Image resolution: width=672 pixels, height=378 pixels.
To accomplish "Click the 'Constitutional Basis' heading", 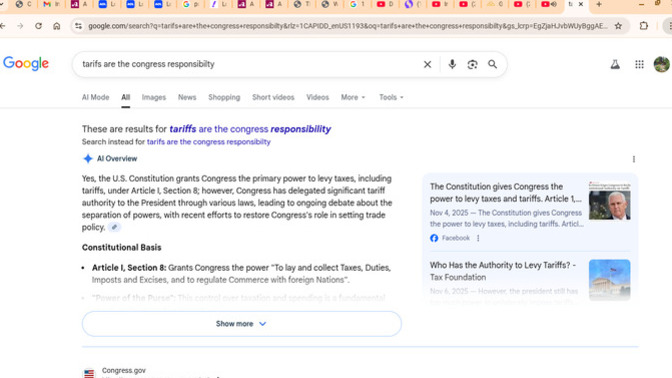I will point(122,248).
